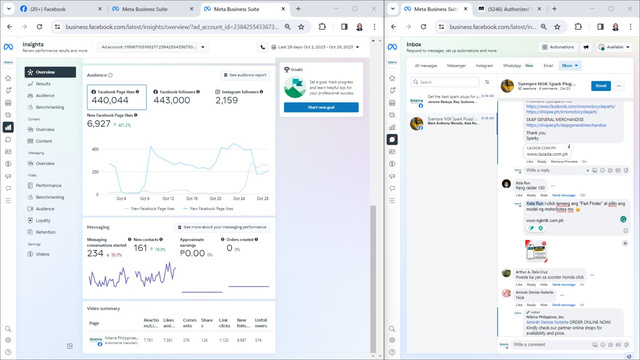Viewport: 640px width, 360px height.
Task: Click Boost button on the post
Action: click(601, 86)
